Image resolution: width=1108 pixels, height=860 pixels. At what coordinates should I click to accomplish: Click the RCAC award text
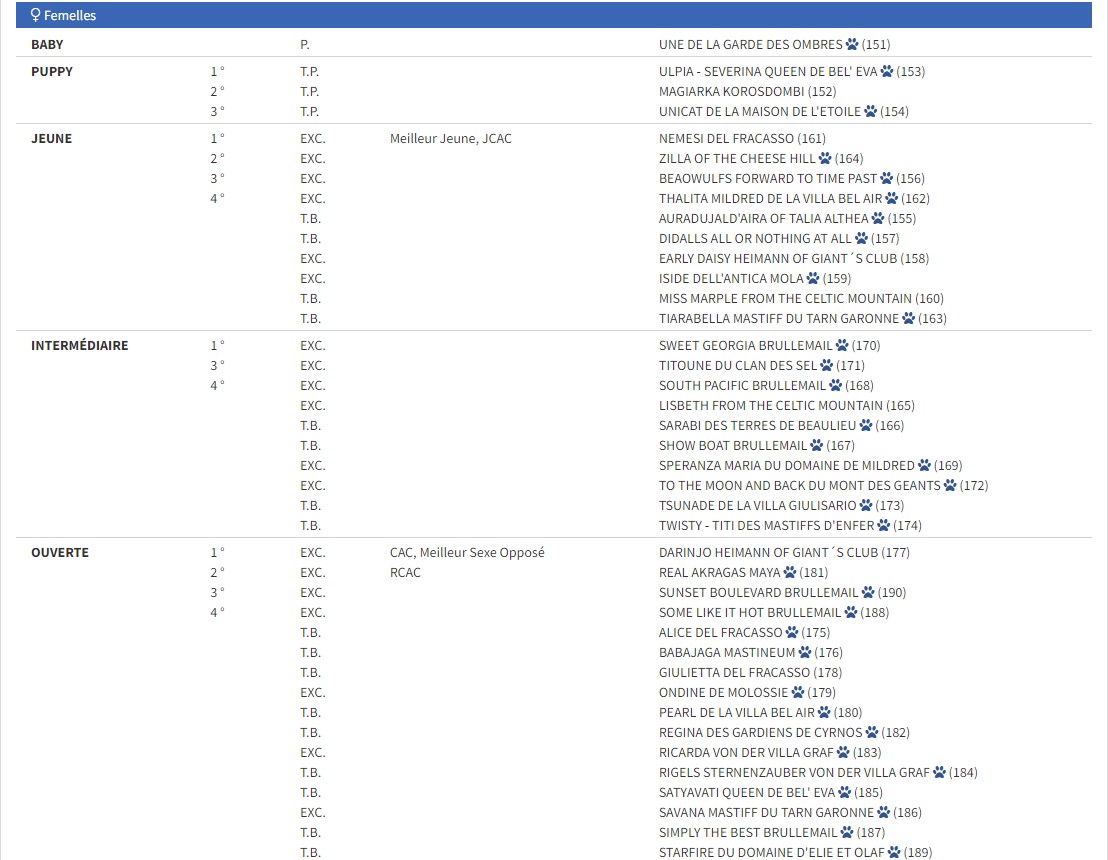click(x=405, y=572)
